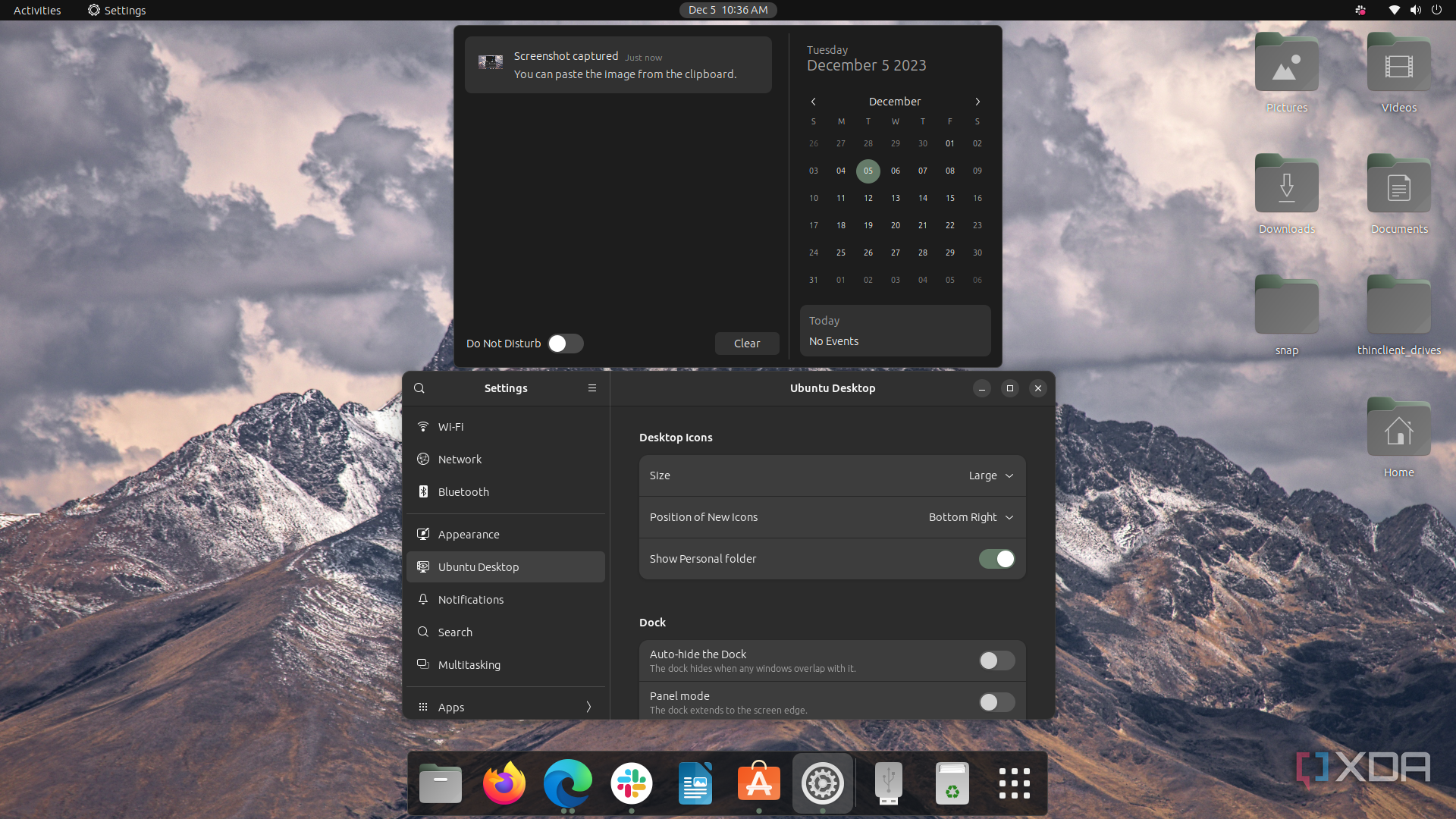
Task: Open the Pictures desktop folder
Action: coord(1287,73)
